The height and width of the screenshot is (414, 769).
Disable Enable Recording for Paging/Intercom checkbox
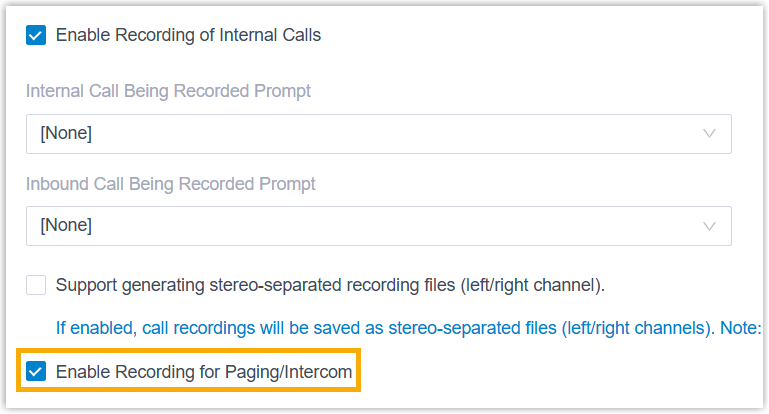[x=36, y=372]
